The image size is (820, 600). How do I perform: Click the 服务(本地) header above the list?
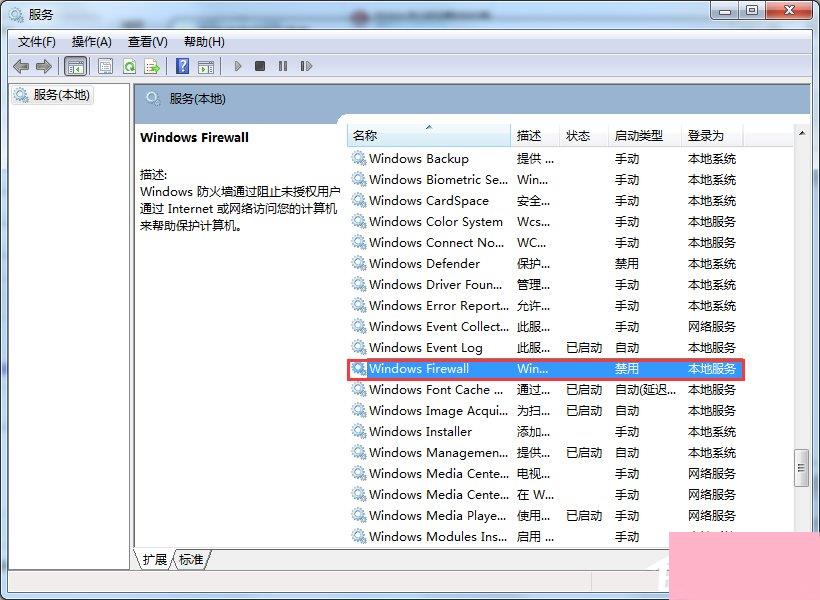coord(197,98)
